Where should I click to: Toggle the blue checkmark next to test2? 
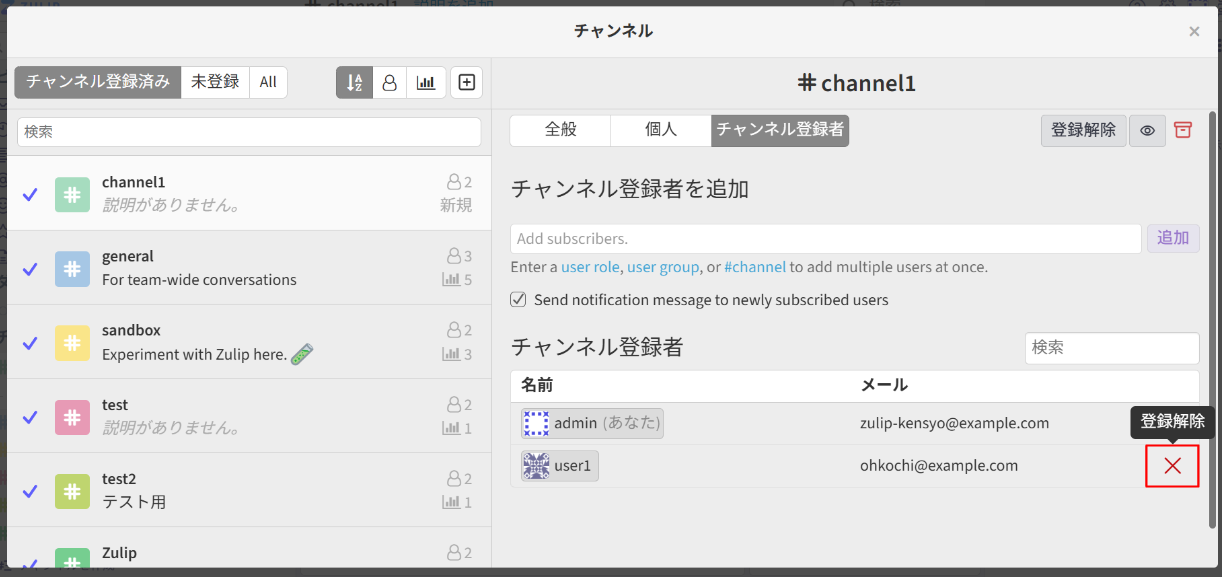(x=29, y=490)
